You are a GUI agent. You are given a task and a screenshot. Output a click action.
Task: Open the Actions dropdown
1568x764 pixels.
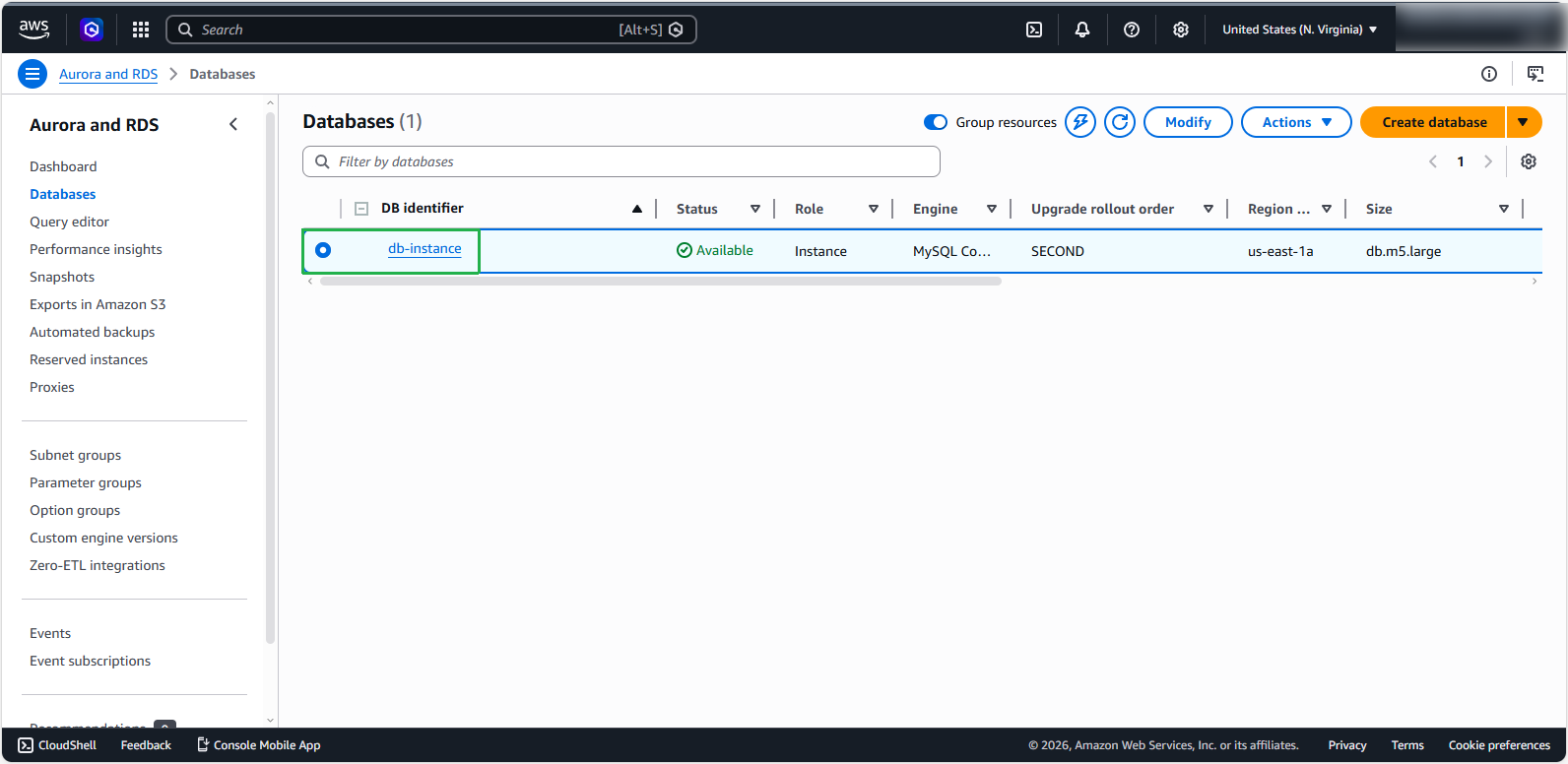(x=1296, y=122)
